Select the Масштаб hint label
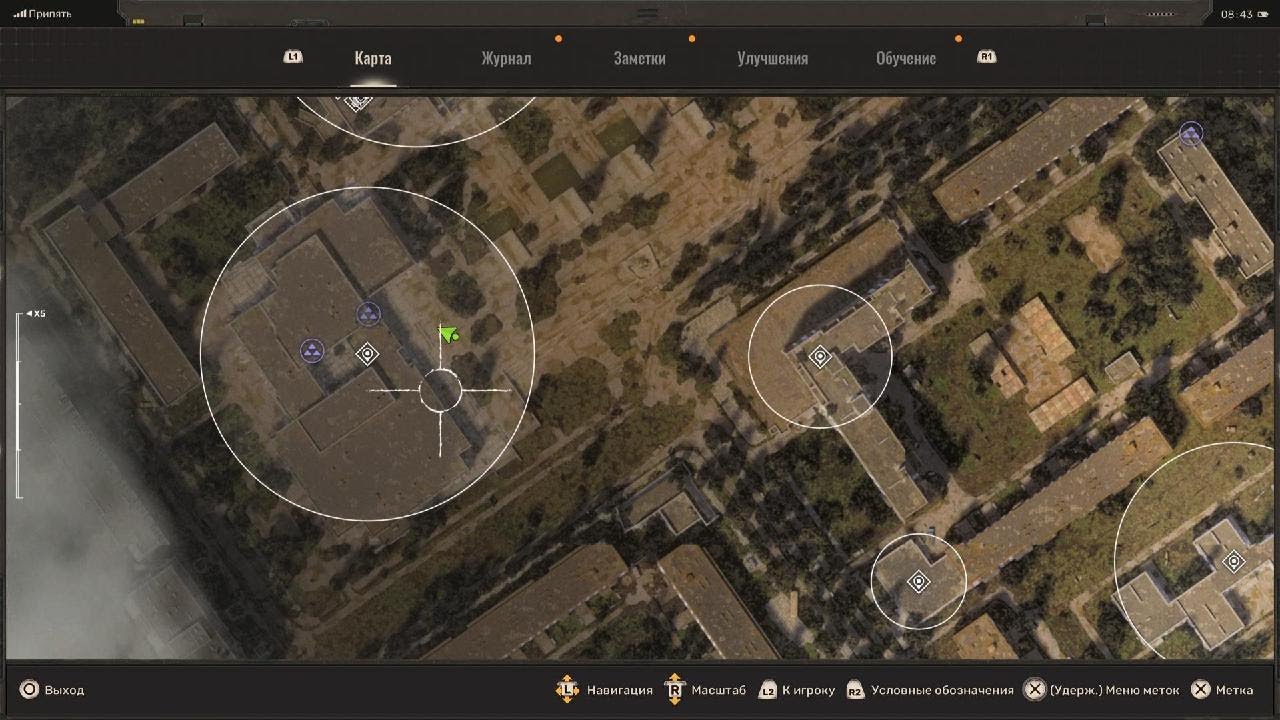Viewport: 1280px width, 720px height. [x=720, y=690]
